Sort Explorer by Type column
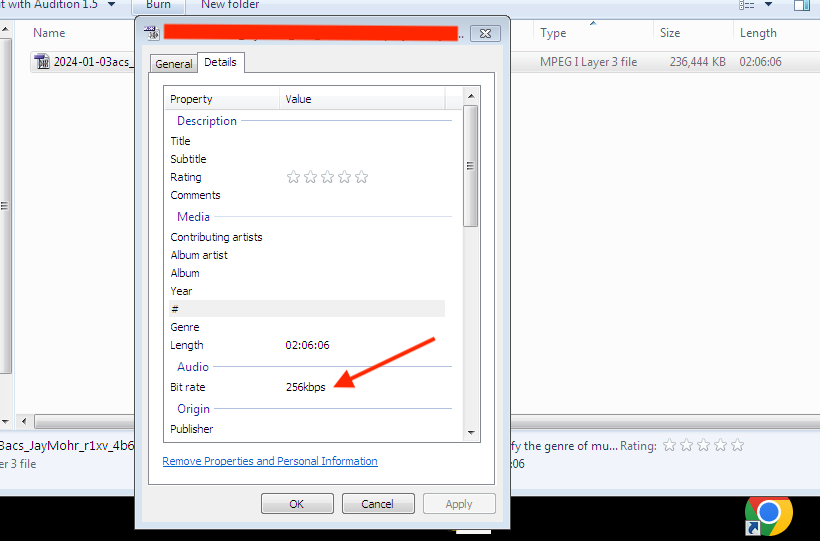 593,33
